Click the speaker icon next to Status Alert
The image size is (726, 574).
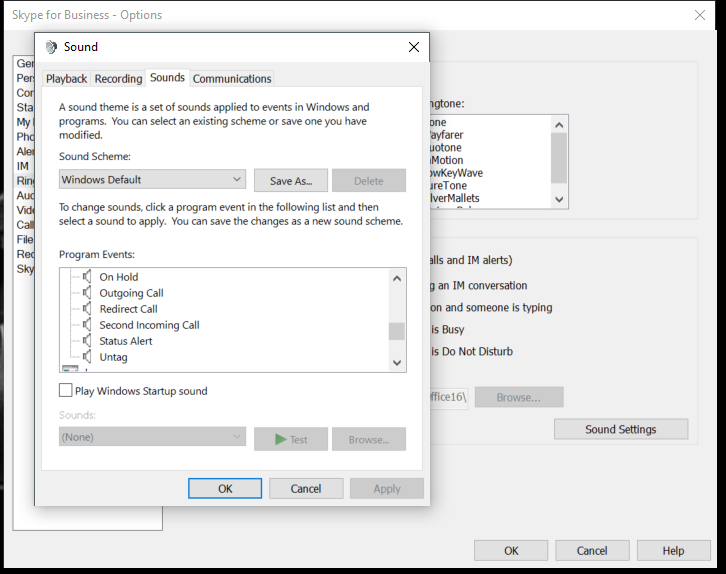pos(87,341)
